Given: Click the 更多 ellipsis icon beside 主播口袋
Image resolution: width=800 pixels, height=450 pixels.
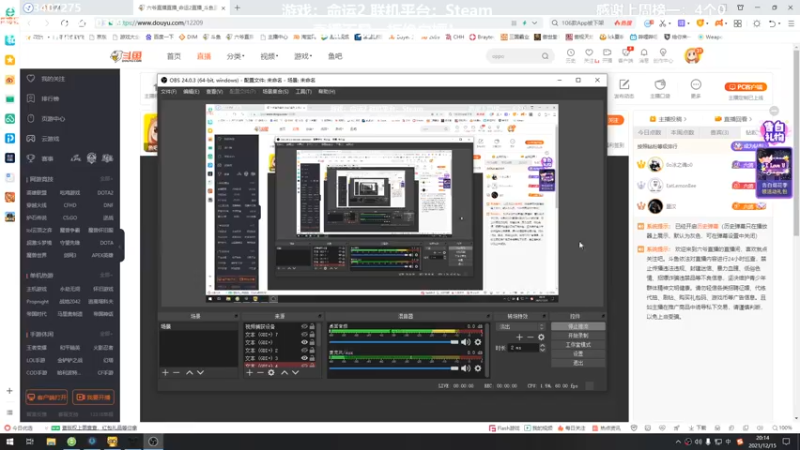Looking at the screenshot, I should click(696, 85).
